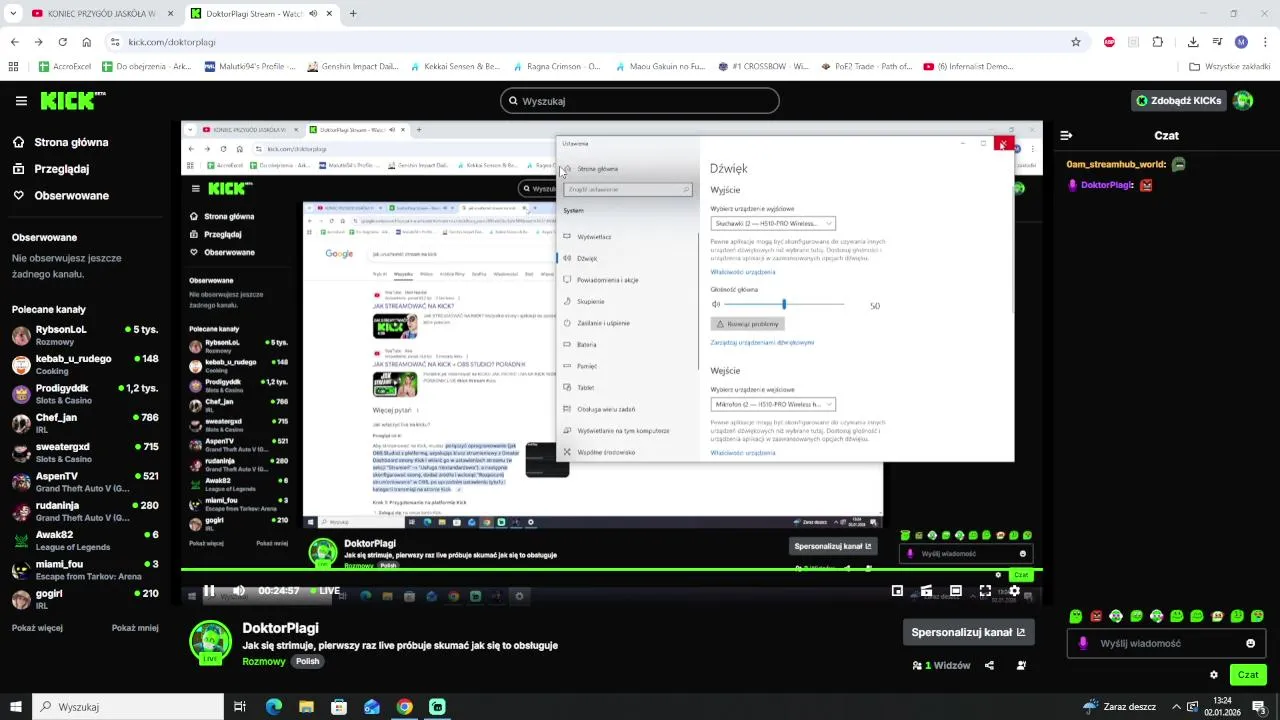Open media controls icon in Chrome

1217,42
